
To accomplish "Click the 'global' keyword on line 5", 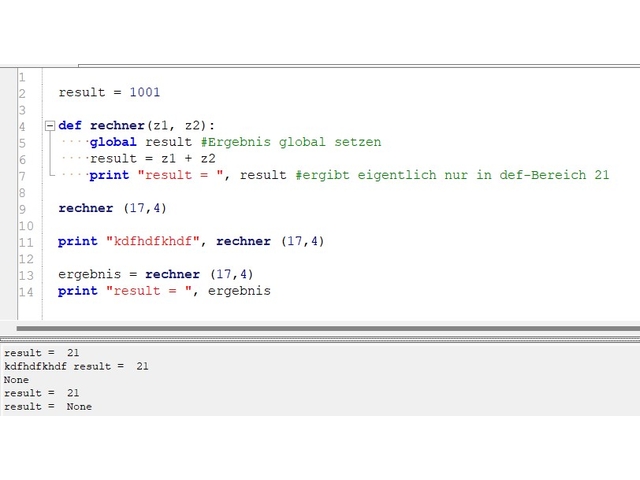I will tap(113, 142).
